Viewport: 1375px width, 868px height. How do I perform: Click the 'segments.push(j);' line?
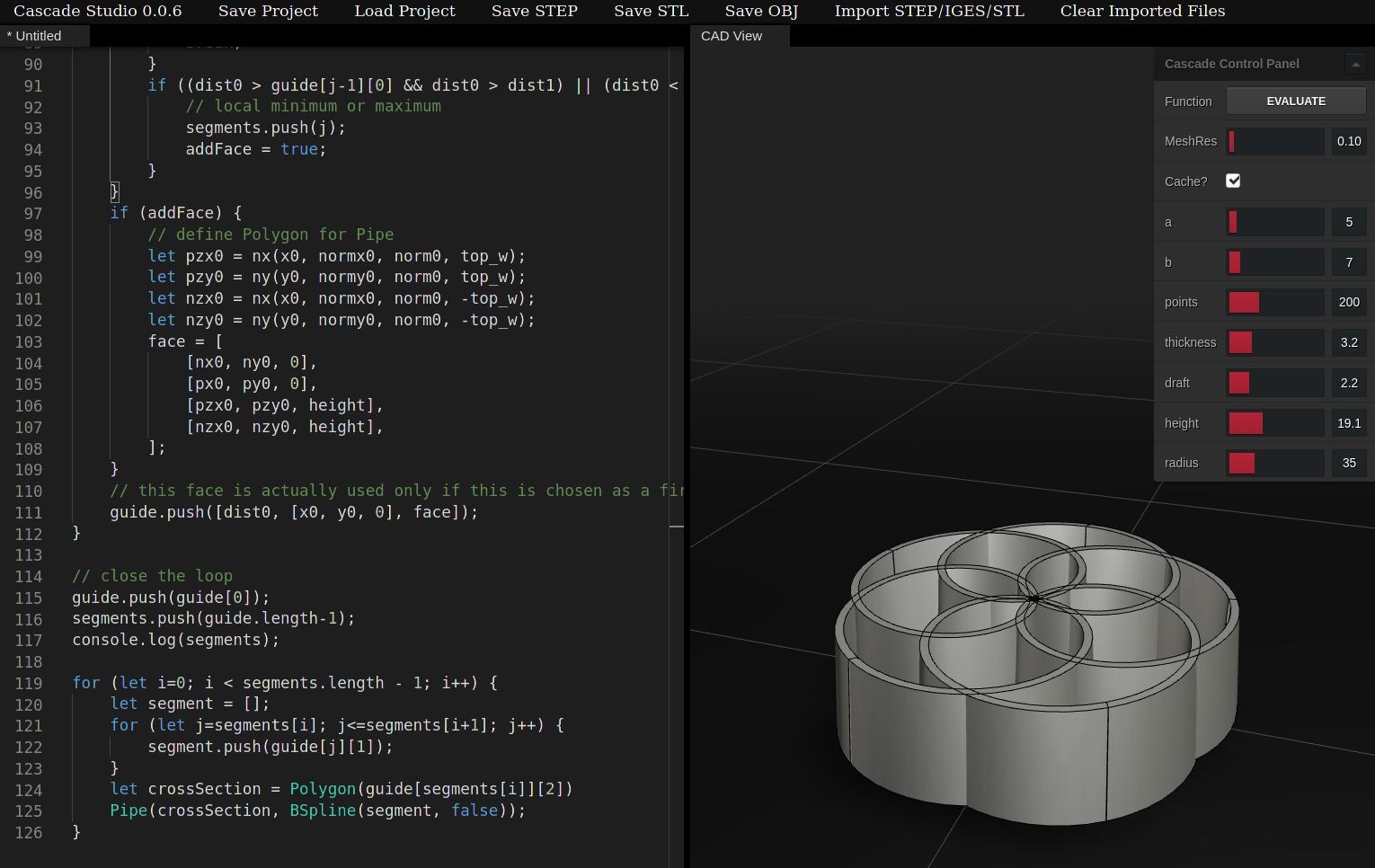click(x=266, y=128)
